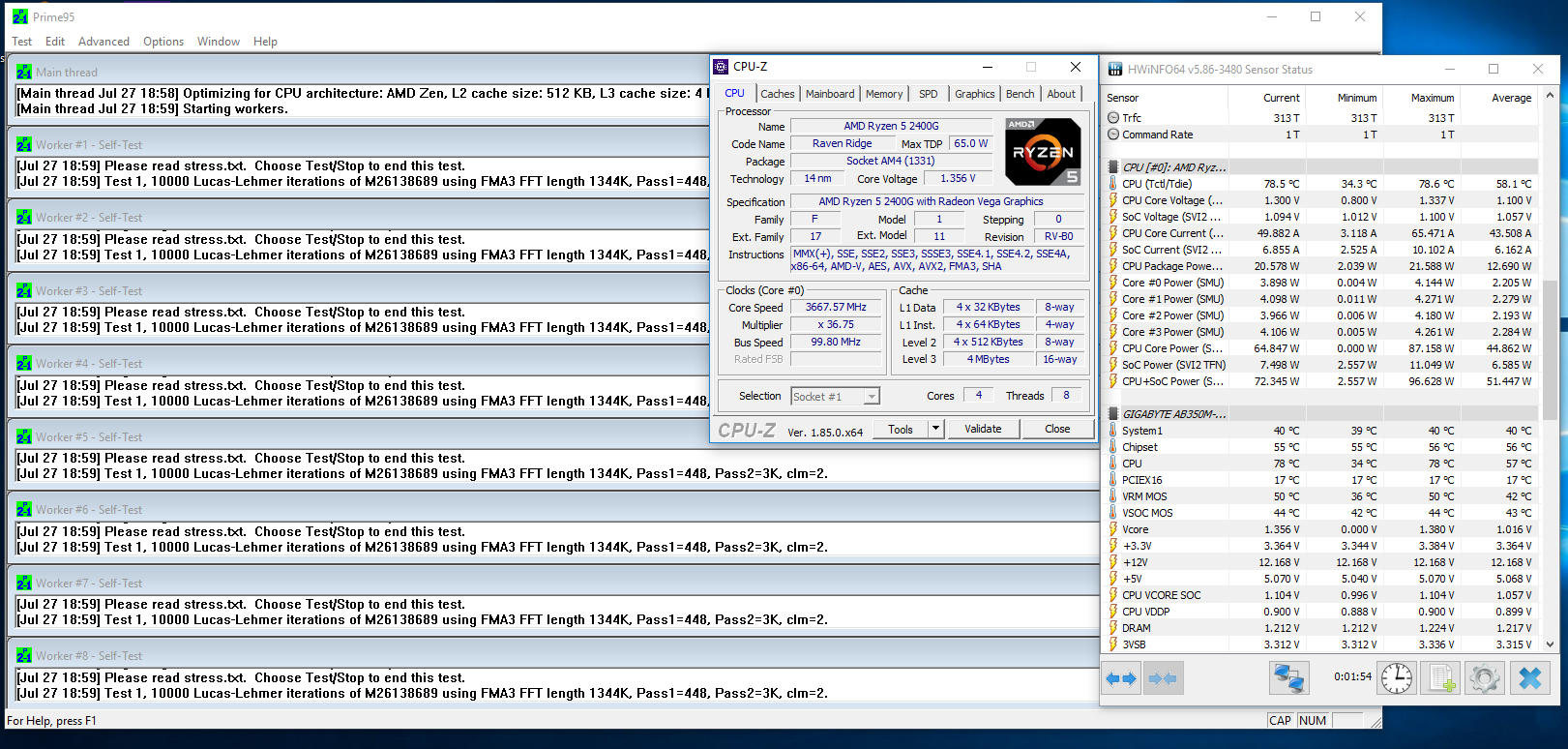Open CPU-Z Tools dropdown arrow
The height and width of the screenshot is (749, 1568).
coord(935,429)
